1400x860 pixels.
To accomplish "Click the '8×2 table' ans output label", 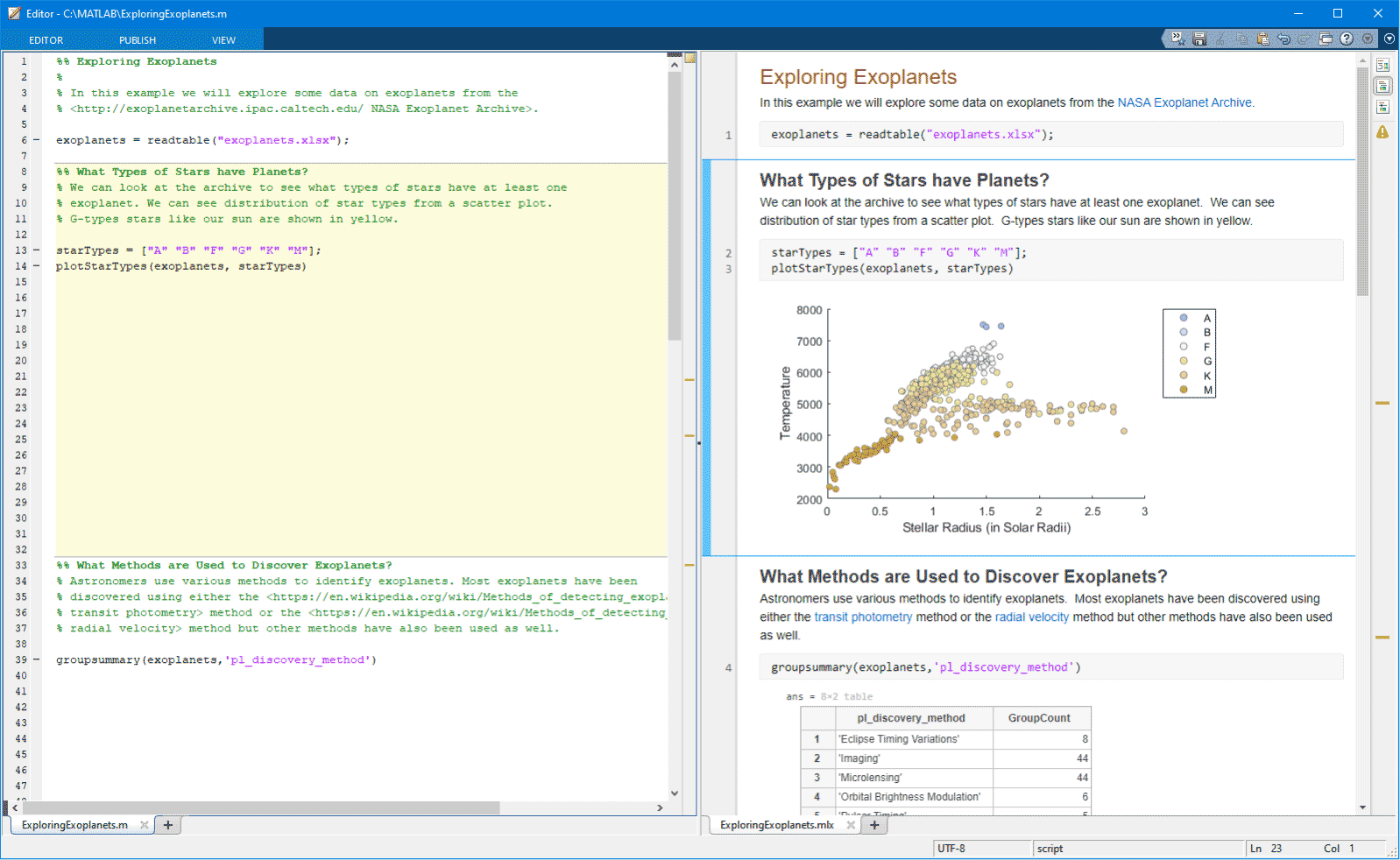I will [x=846, y=696].
